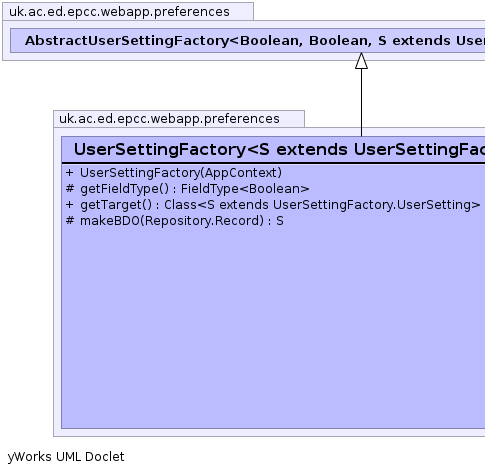Screen dimensions: 485x474
Task: Click the FieldType<Boolean> return type
Action: 245,189
